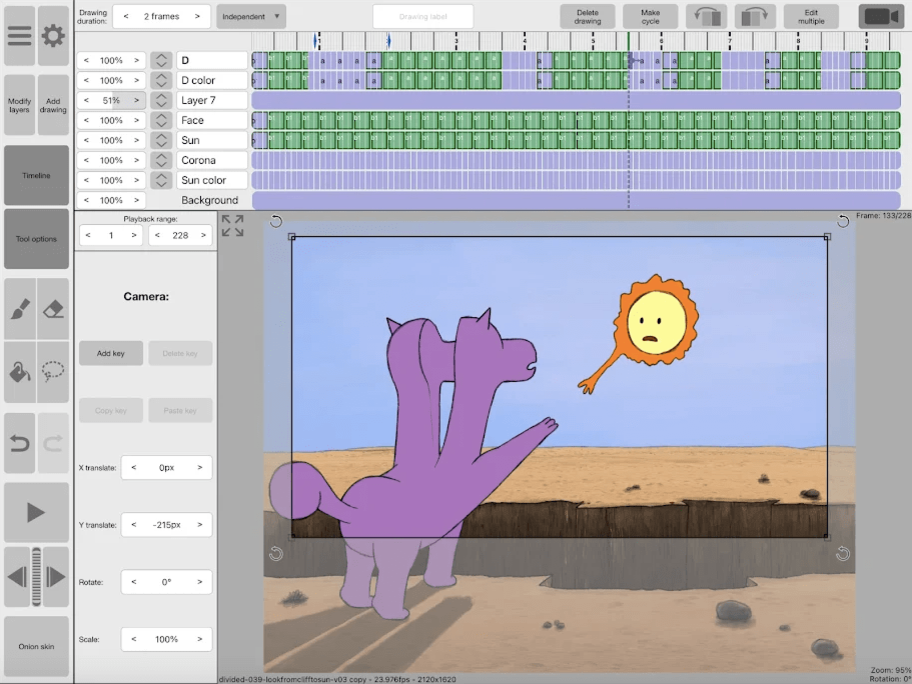
Task: Toggle the Timeline panel button
Action: (36, 175)
